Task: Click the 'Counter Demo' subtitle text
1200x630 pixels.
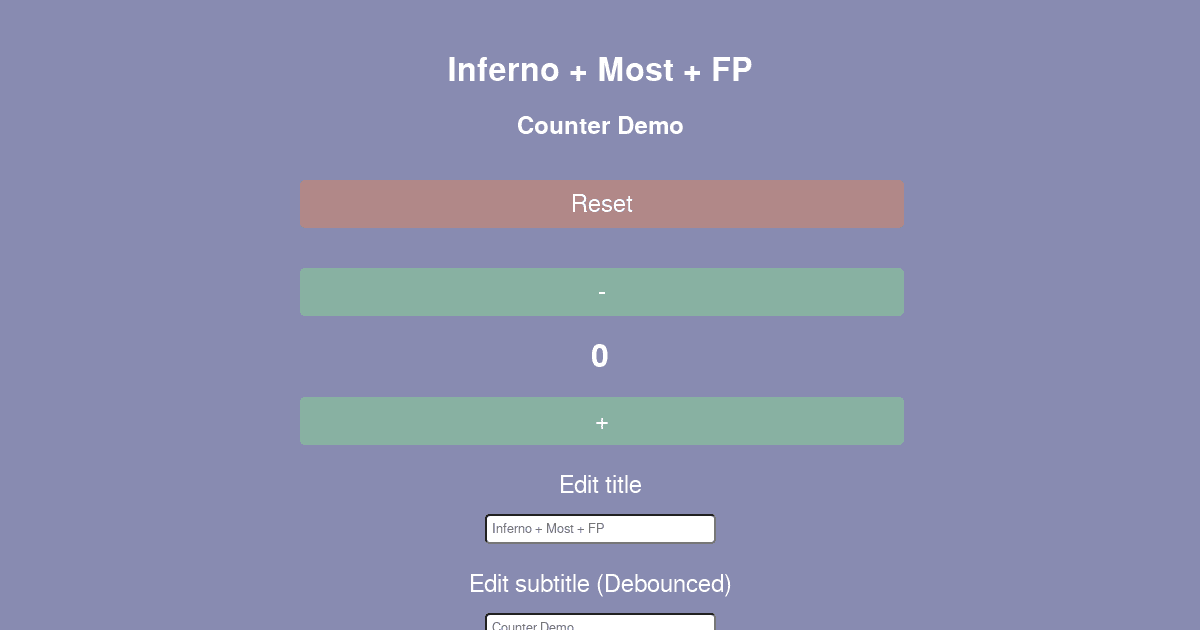Action: click(x=600, y=126)
